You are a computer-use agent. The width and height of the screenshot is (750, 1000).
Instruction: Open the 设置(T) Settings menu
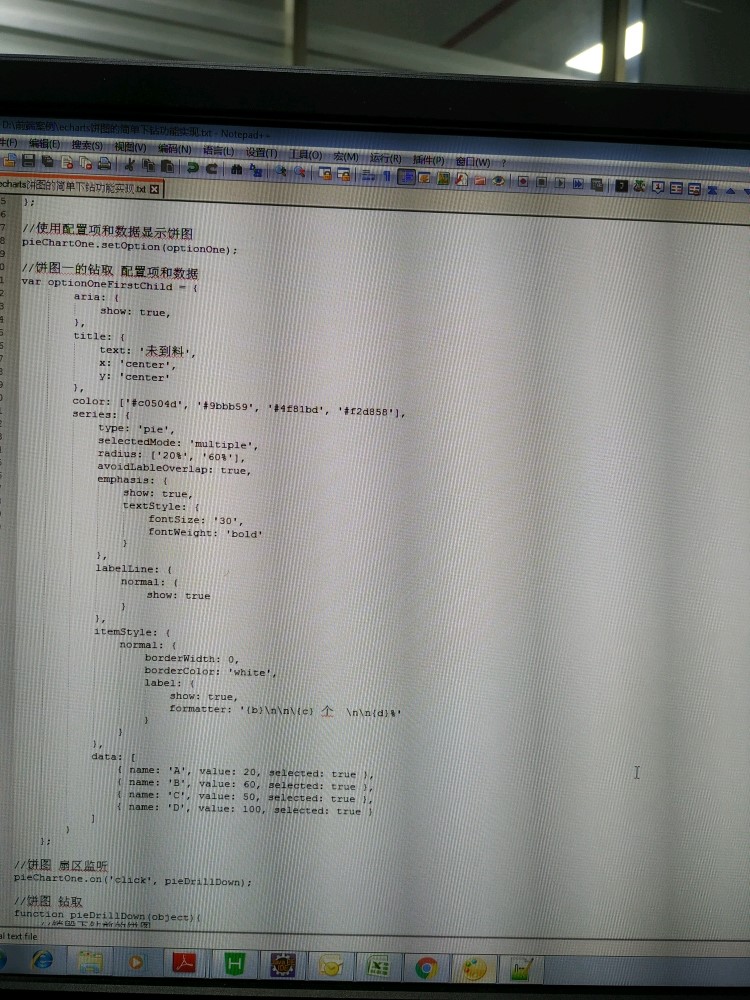(261, 153)
